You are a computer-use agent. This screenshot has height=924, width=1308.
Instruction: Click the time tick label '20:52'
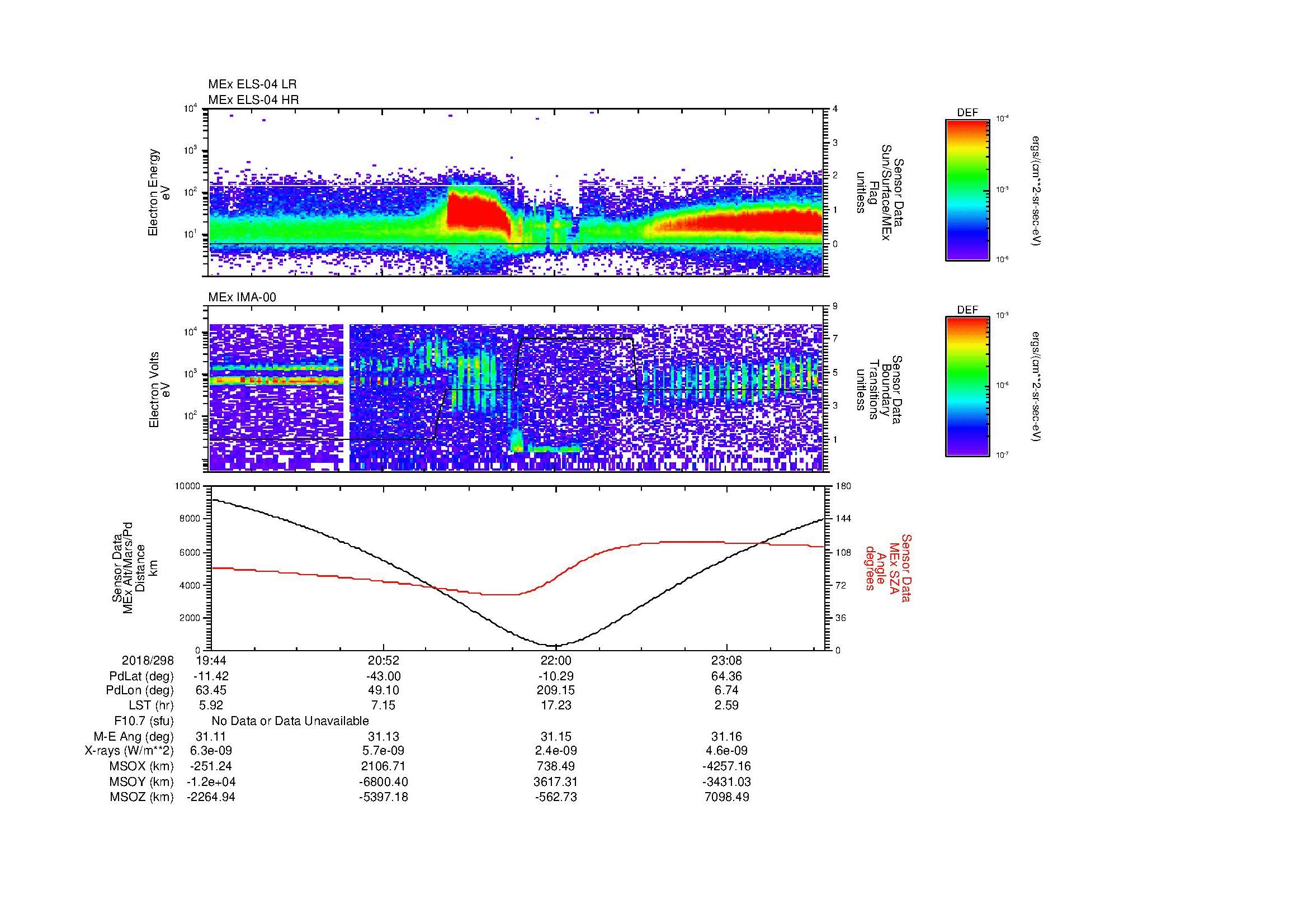[384, 660]
